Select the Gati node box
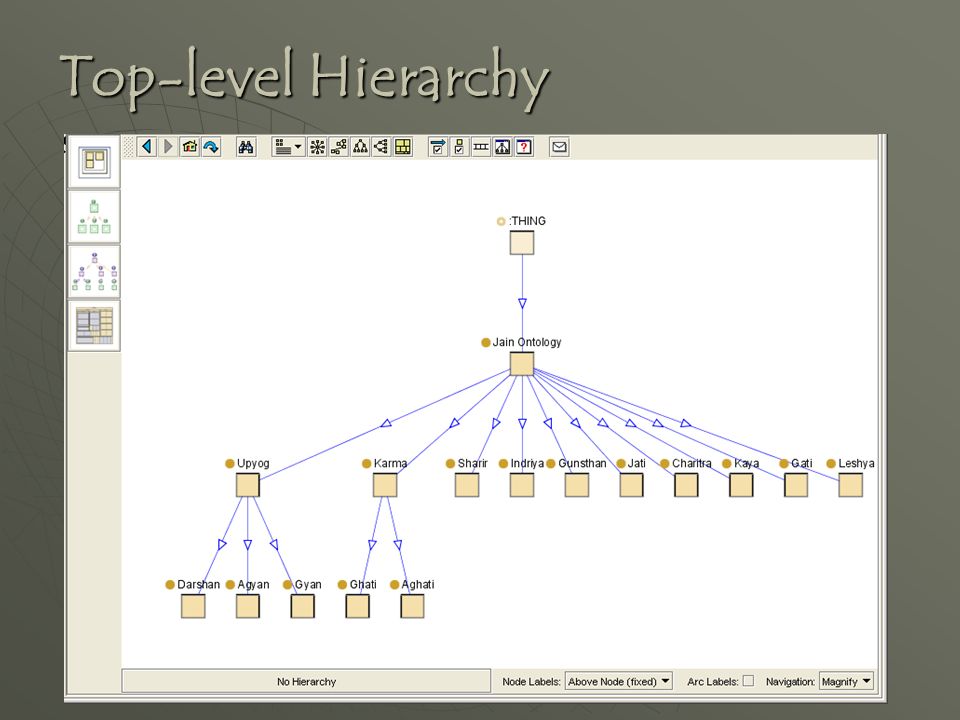The width and height of the screenshot is (960, 720). click(x=796, y=485)
